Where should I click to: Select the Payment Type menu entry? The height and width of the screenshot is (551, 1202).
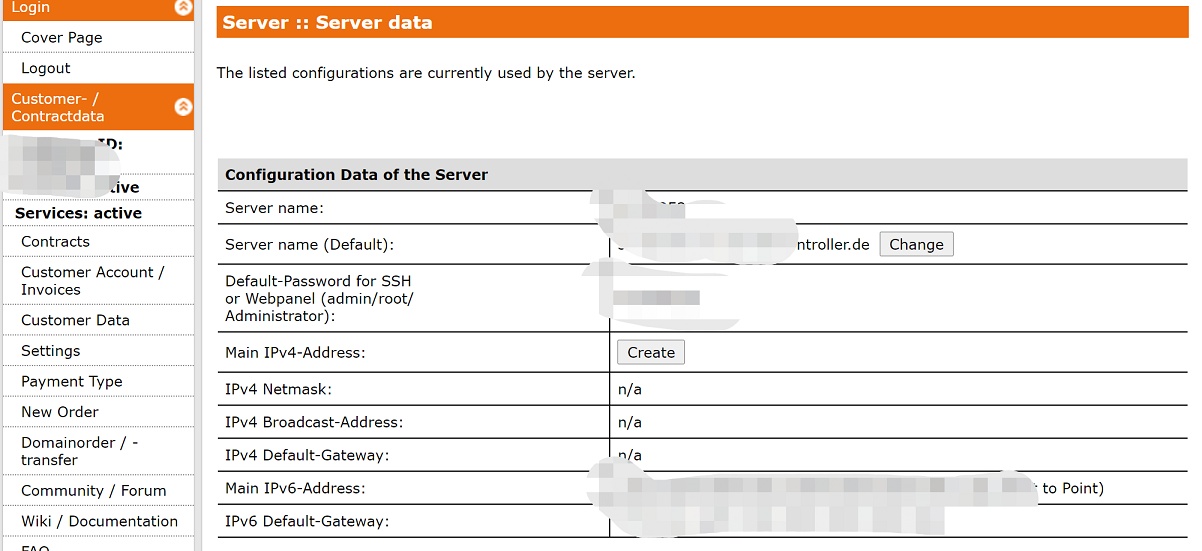(72, 382)
